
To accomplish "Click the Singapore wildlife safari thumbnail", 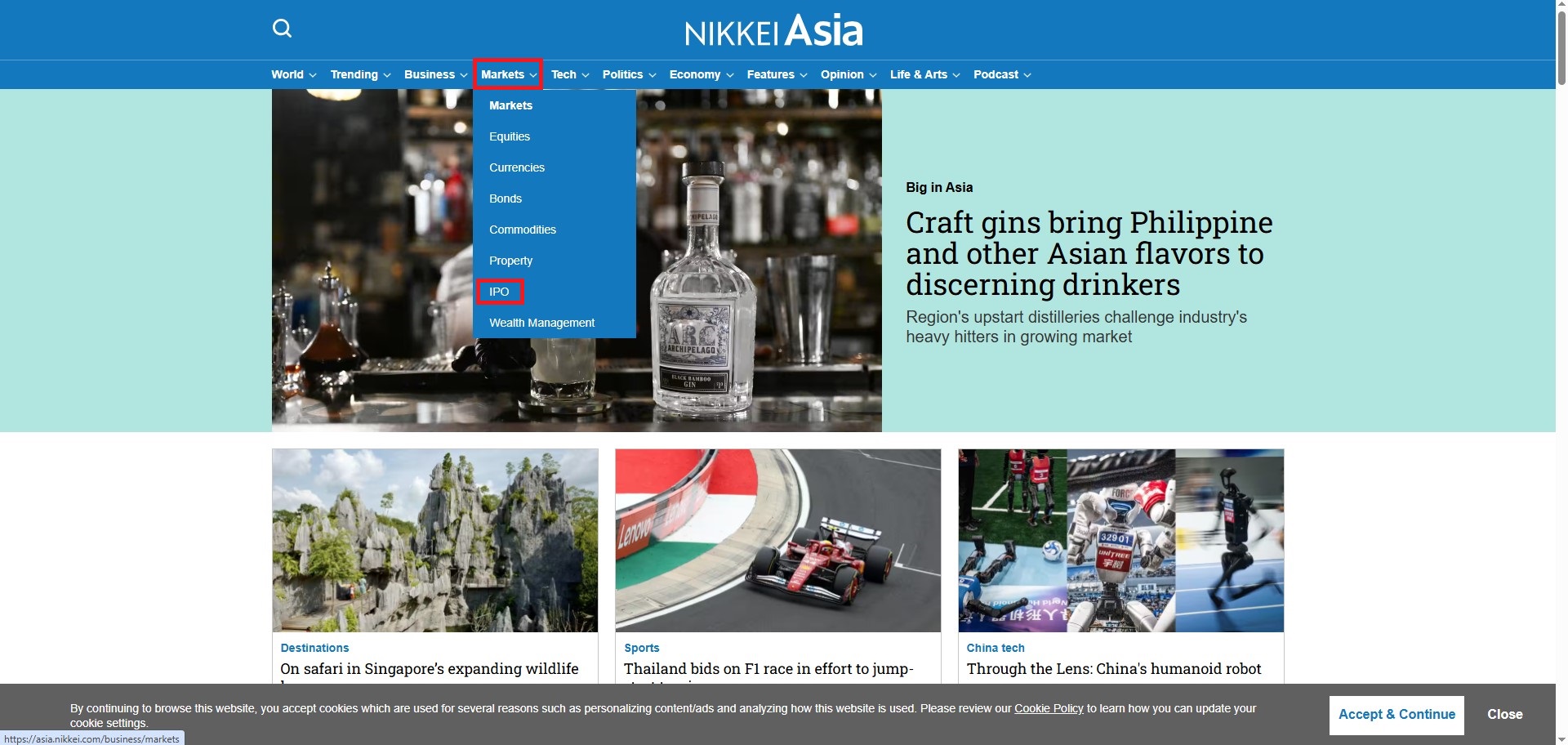I will (435, 540).
